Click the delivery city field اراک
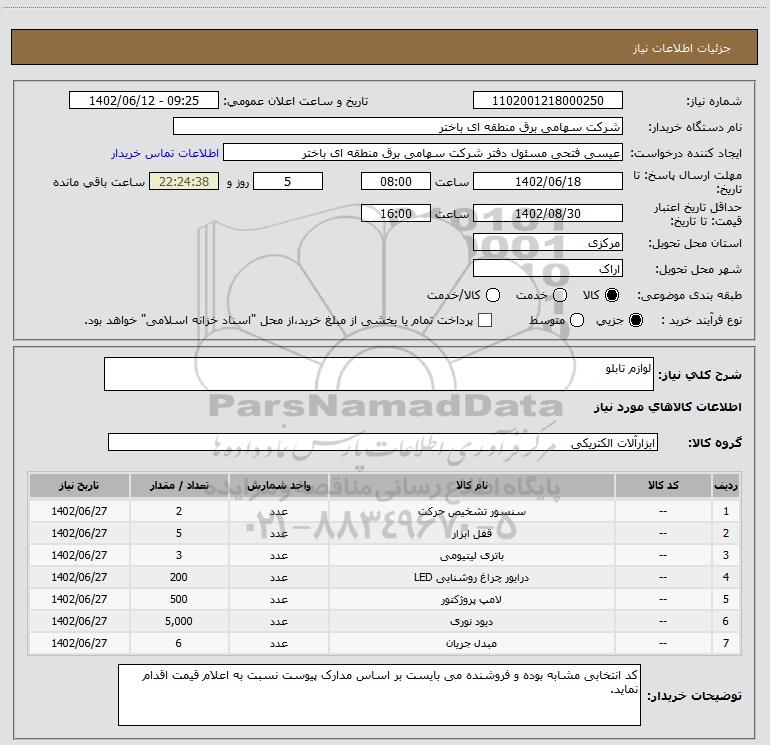The width and height of the screenshot is (770, 745). (x=548, y=268)
